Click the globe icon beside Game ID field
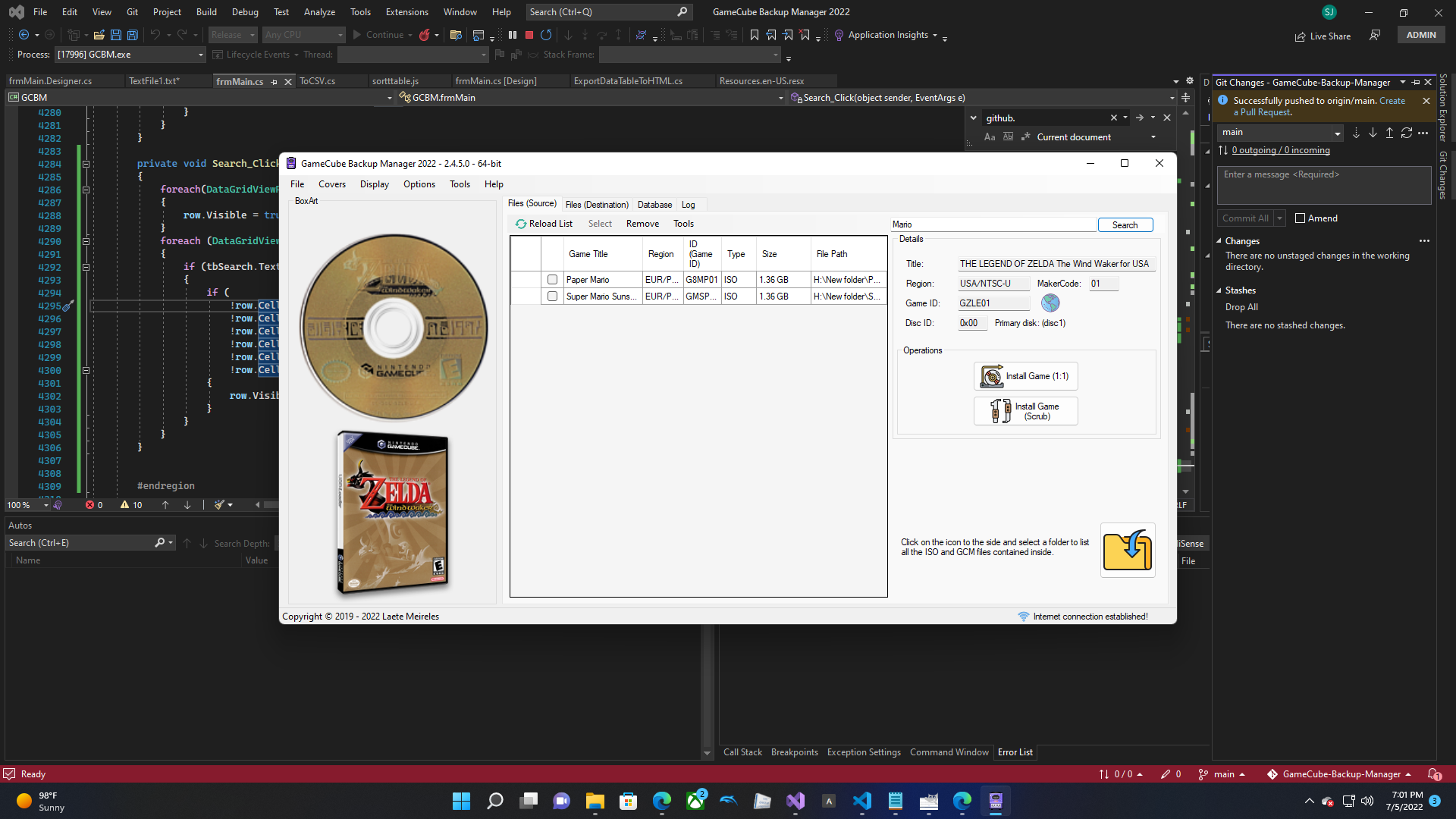The width and height of the screenshot is (1456, 819). pyautogui.click(x=1050, y=303)
